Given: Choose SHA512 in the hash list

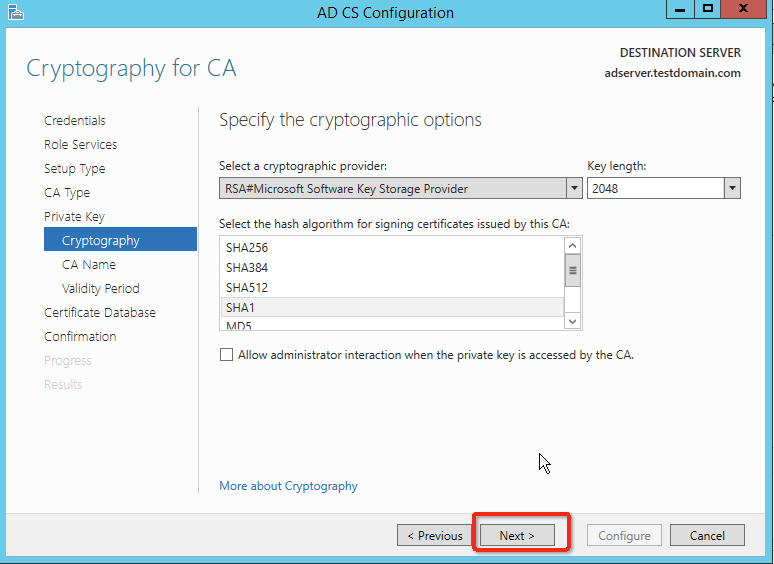Looking at the screenshot, I should click(247, 288).
